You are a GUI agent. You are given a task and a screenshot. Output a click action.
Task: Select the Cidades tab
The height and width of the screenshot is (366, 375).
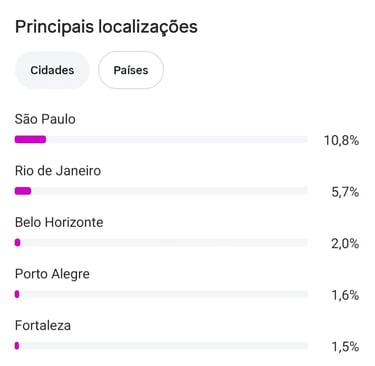52,70
